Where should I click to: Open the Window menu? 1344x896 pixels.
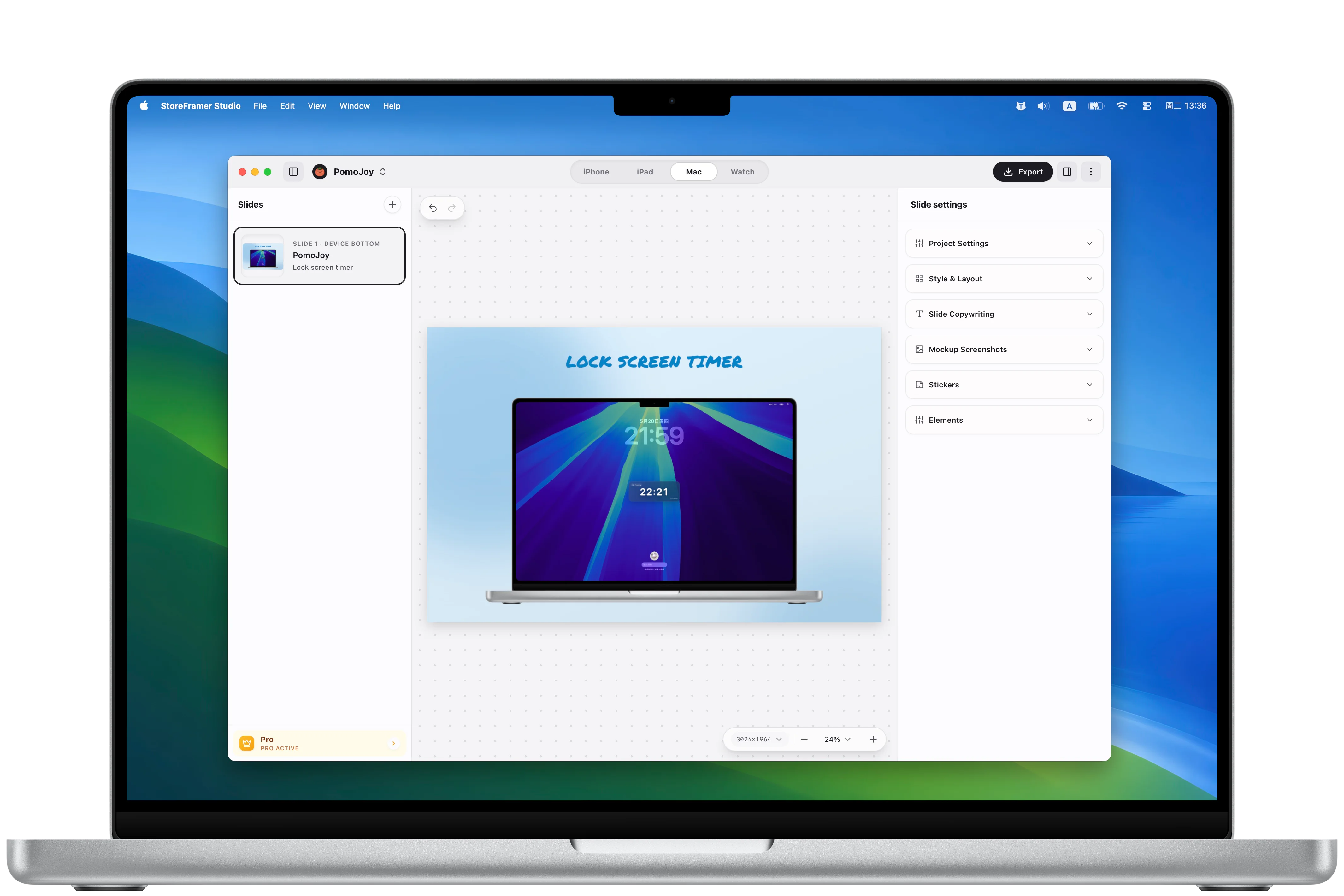click(x=354, y=106)
